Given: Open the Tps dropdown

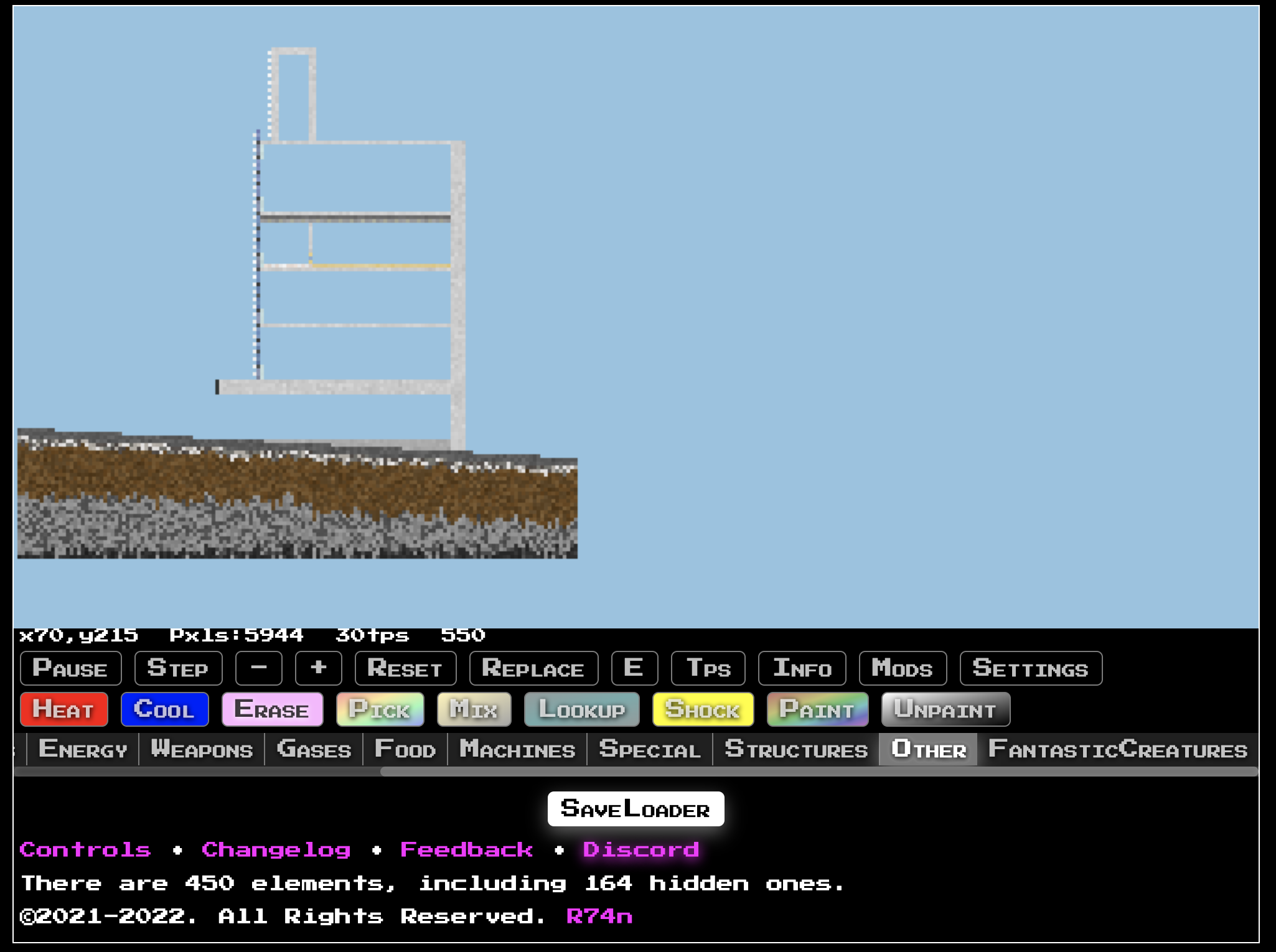Looking at the screenshot, I should (x=708, y=668).
